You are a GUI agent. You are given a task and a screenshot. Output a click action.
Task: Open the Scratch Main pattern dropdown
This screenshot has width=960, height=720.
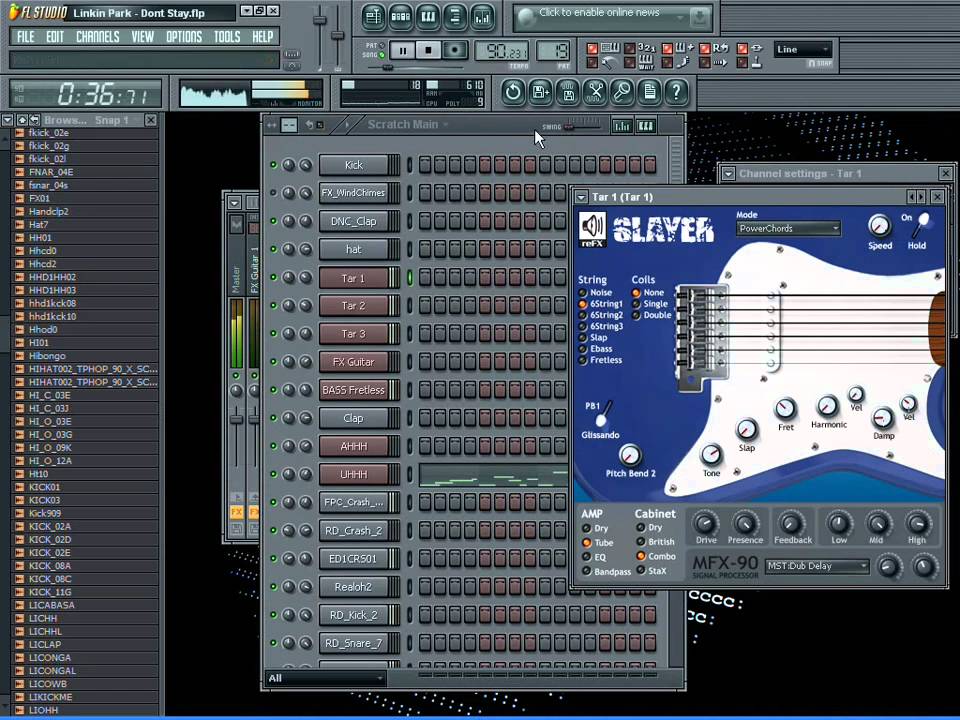408,124
